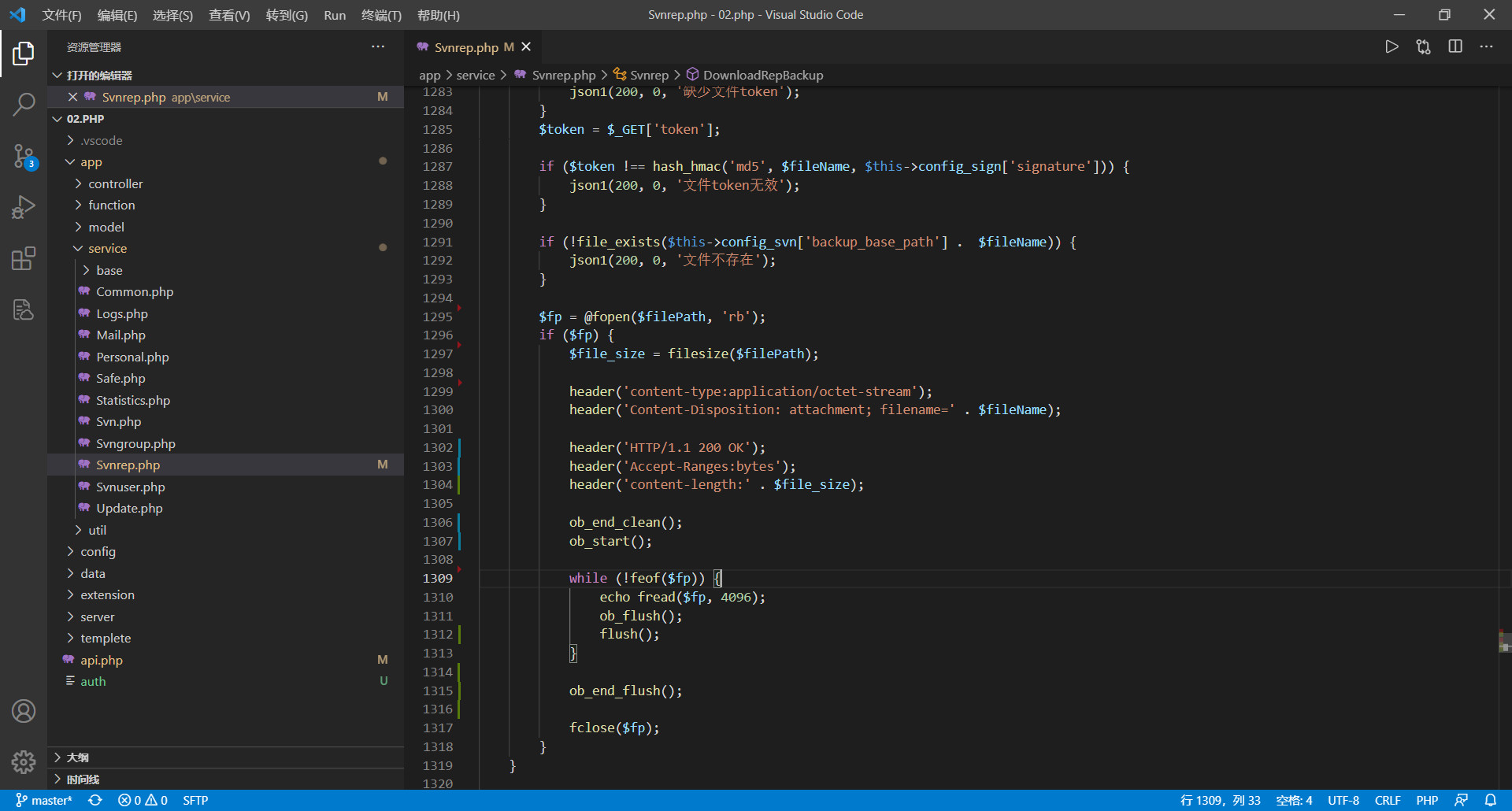The height and width of the screenshot is (811, 1512).
Task: Click the master* branch in status bar
Action: click(45, 800)
